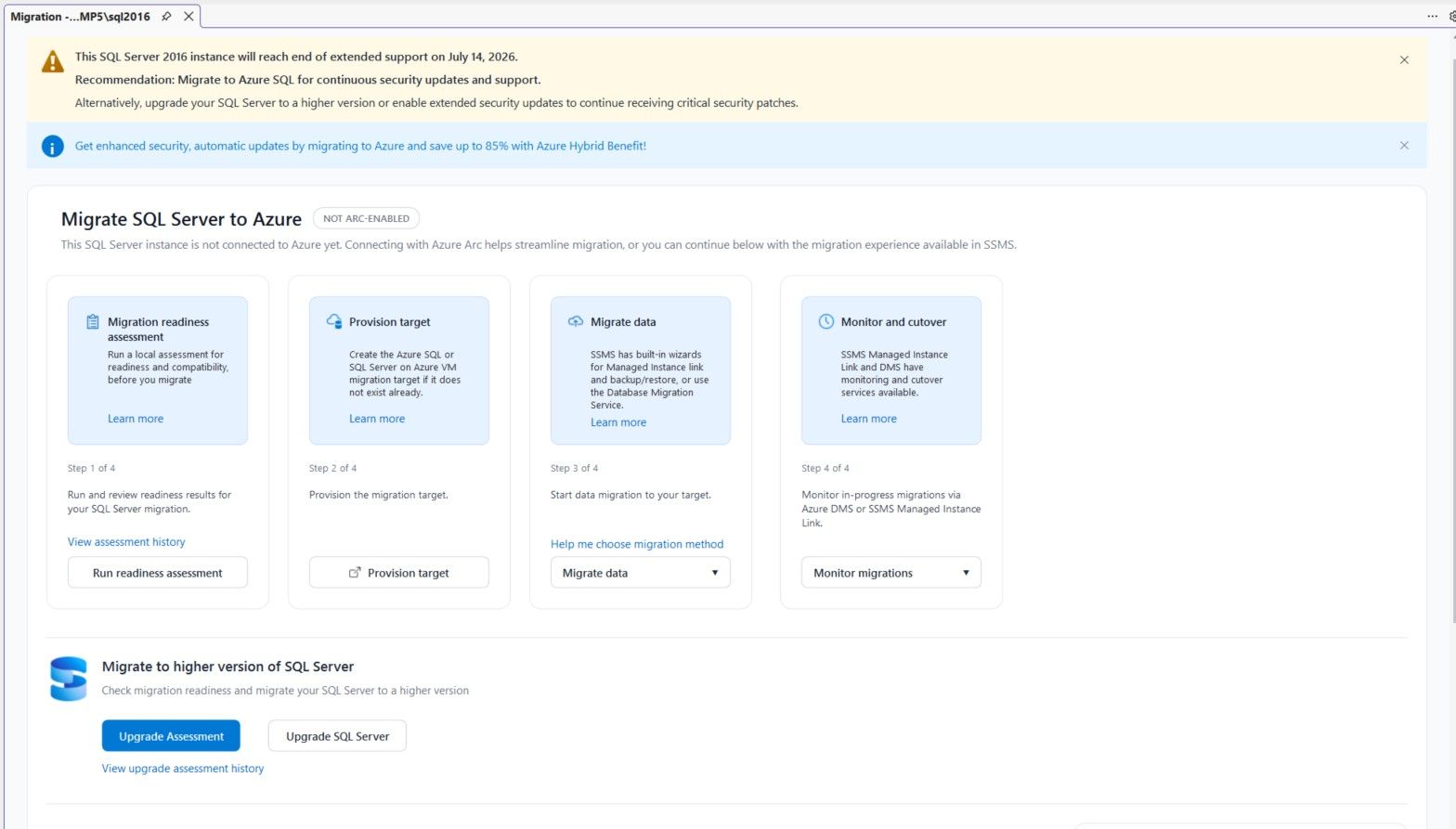
Task: Click 'Migrate to higher version of SQL Server' heading
Action: click(227, 667)
